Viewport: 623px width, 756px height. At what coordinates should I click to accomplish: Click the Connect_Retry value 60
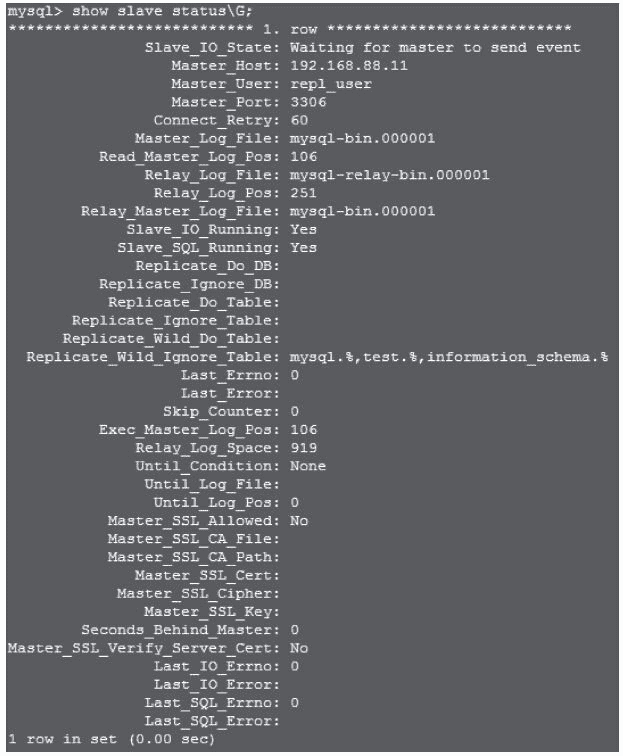[298, 120]
